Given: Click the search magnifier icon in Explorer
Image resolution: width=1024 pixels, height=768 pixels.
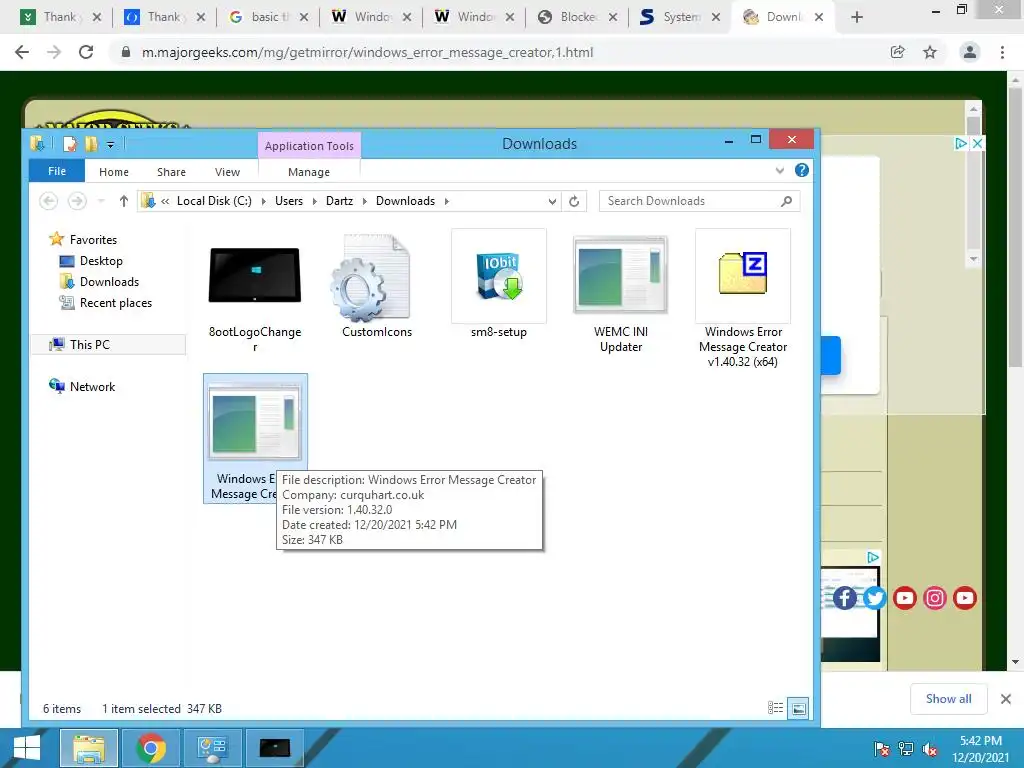Looking at the screenshot, I should point(786,201).
